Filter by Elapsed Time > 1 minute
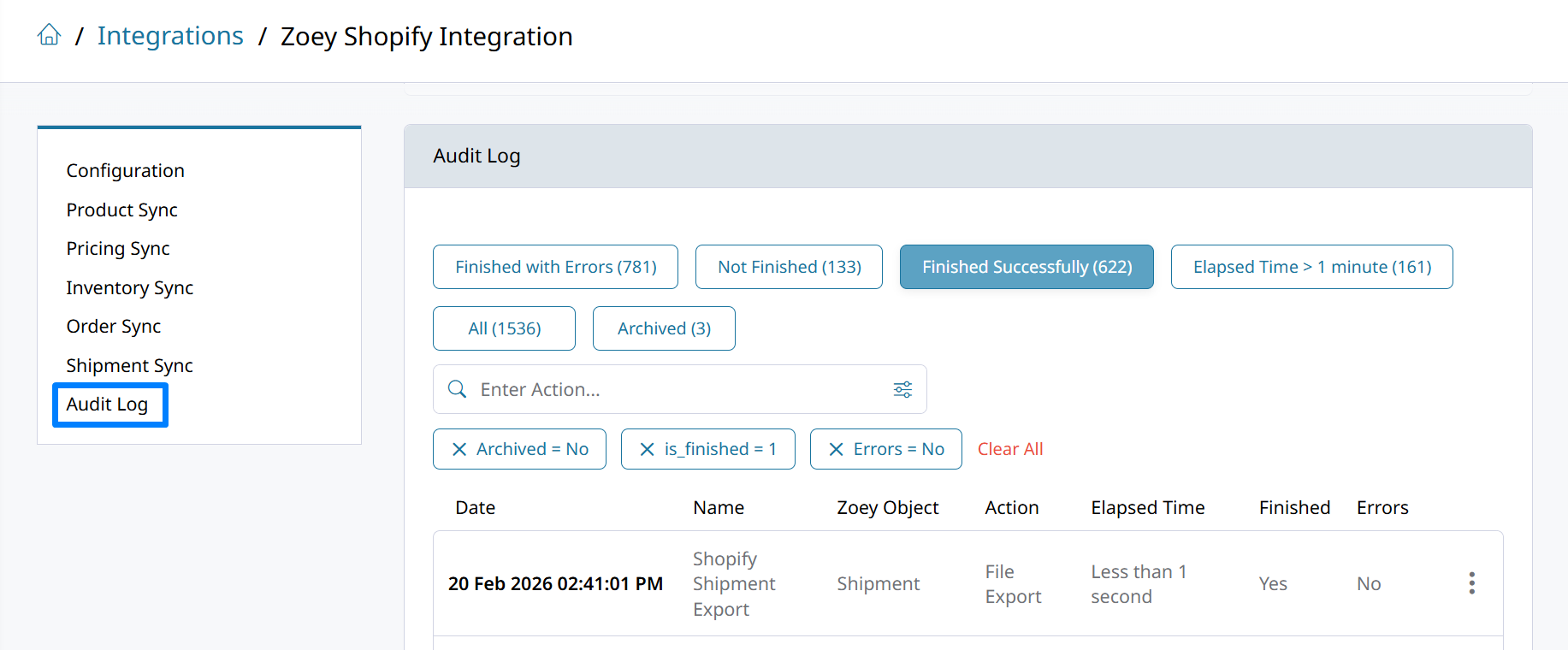1568x650 pixels. [x=1312, y=267]
